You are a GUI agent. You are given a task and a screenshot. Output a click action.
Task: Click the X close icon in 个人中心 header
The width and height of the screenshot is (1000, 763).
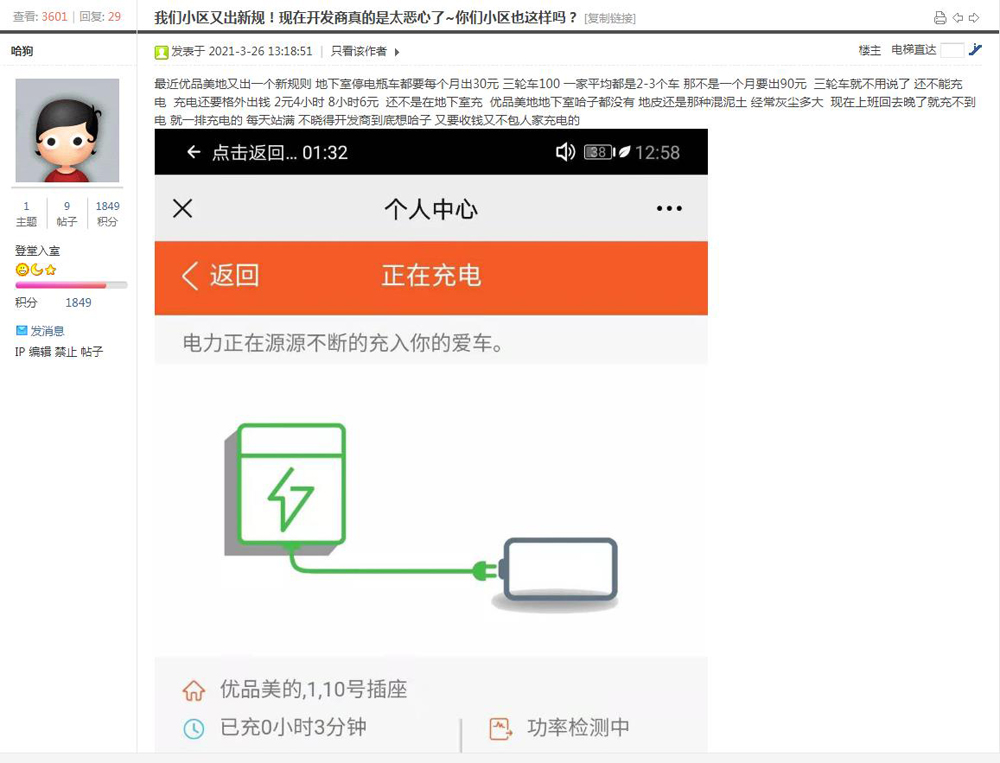pyautogui.click(x=182, y=208)
